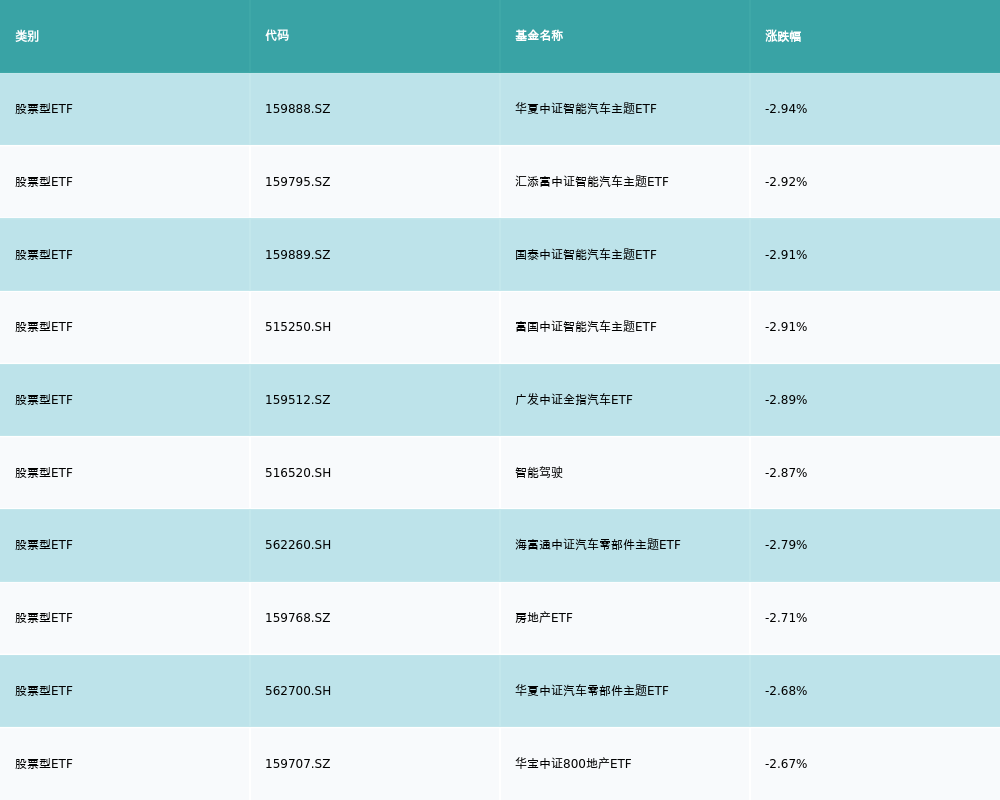The width and height of the screenshot is (1000, 800).
Task: Select code cell 562260.SH
Action: [x=298, y=545]
